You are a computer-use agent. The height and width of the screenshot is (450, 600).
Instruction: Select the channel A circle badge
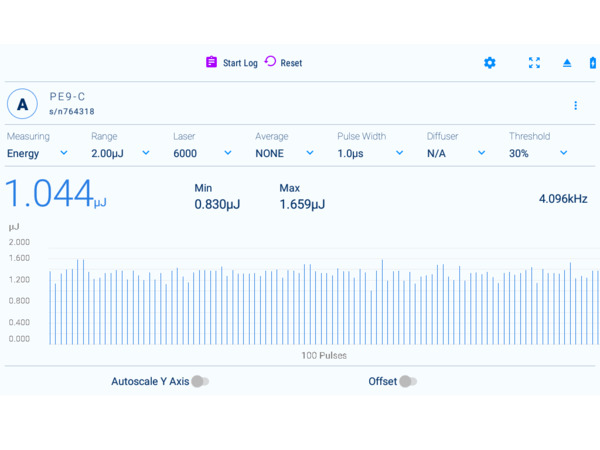coord(22,104)
